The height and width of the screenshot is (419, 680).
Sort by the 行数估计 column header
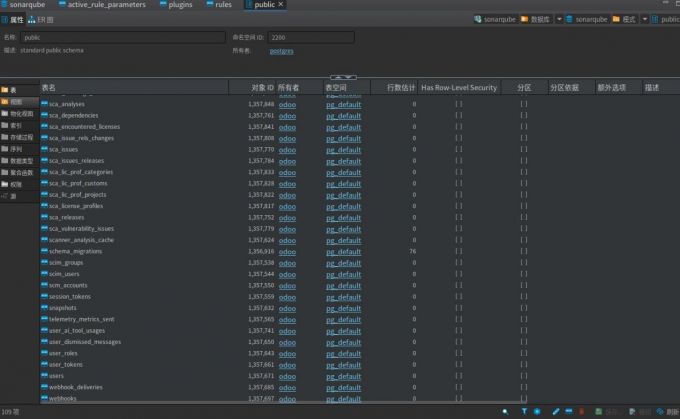[x=394, y=88]
